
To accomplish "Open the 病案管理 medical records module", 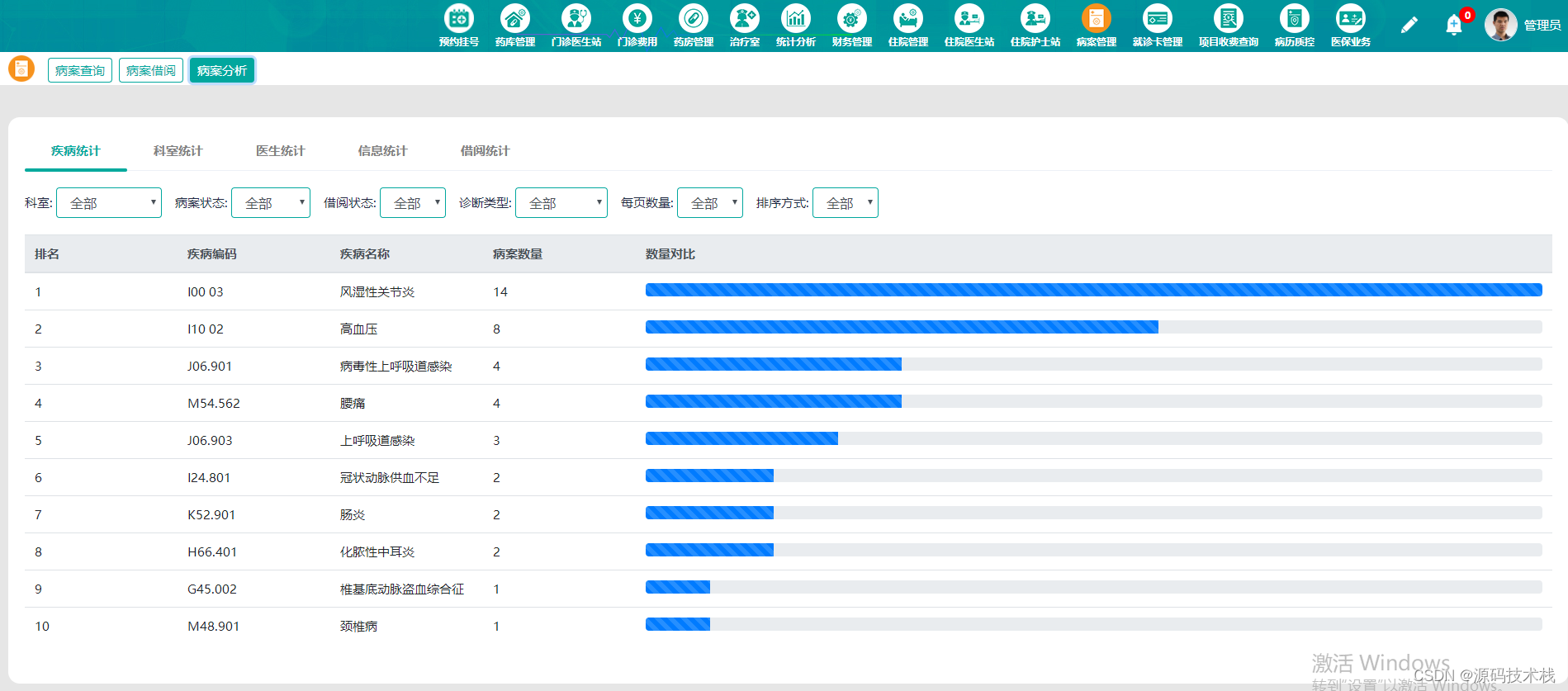I will pyautogui.click(x=1097, y=26).
